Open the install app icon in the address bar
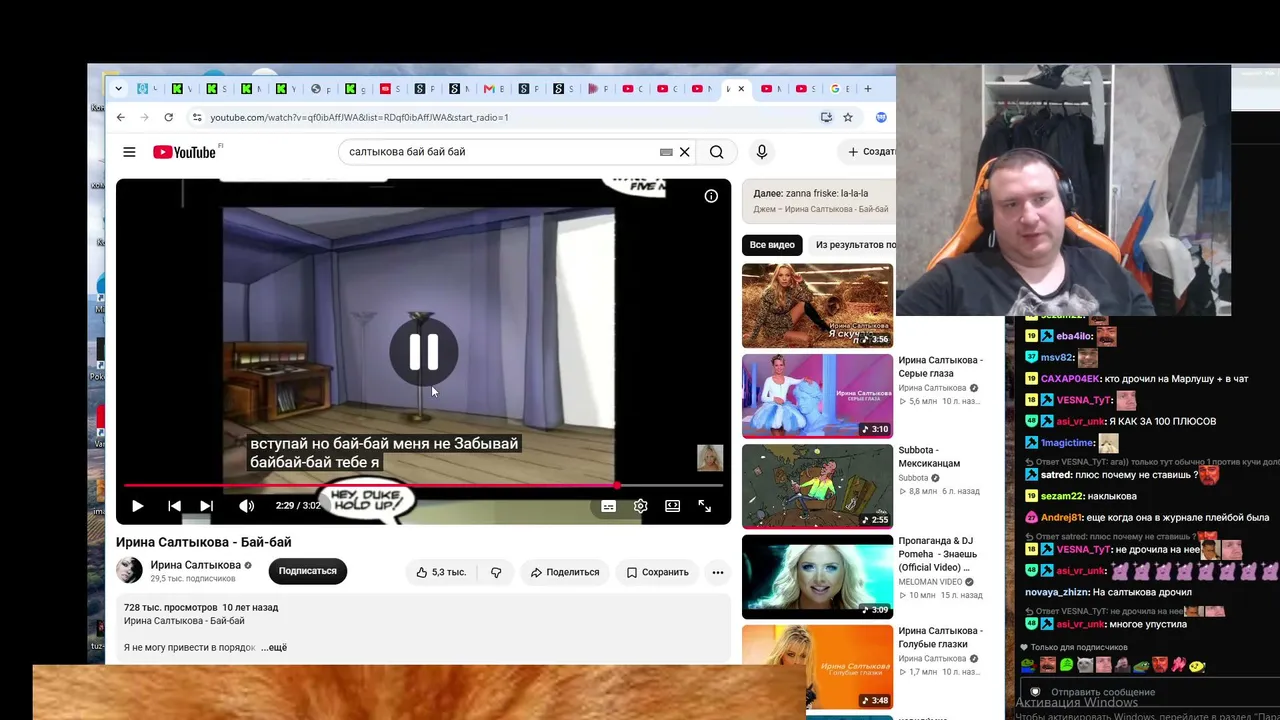This screenshot has width=1280, height=720. tap(826, 117)
